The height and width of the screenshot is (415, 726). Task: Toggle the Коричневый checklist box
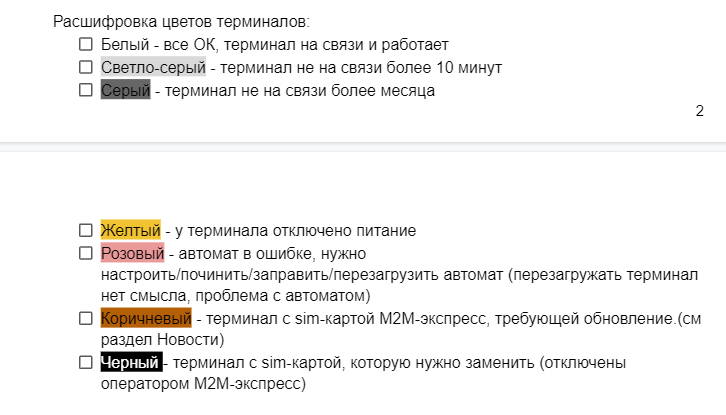point(85,319)
